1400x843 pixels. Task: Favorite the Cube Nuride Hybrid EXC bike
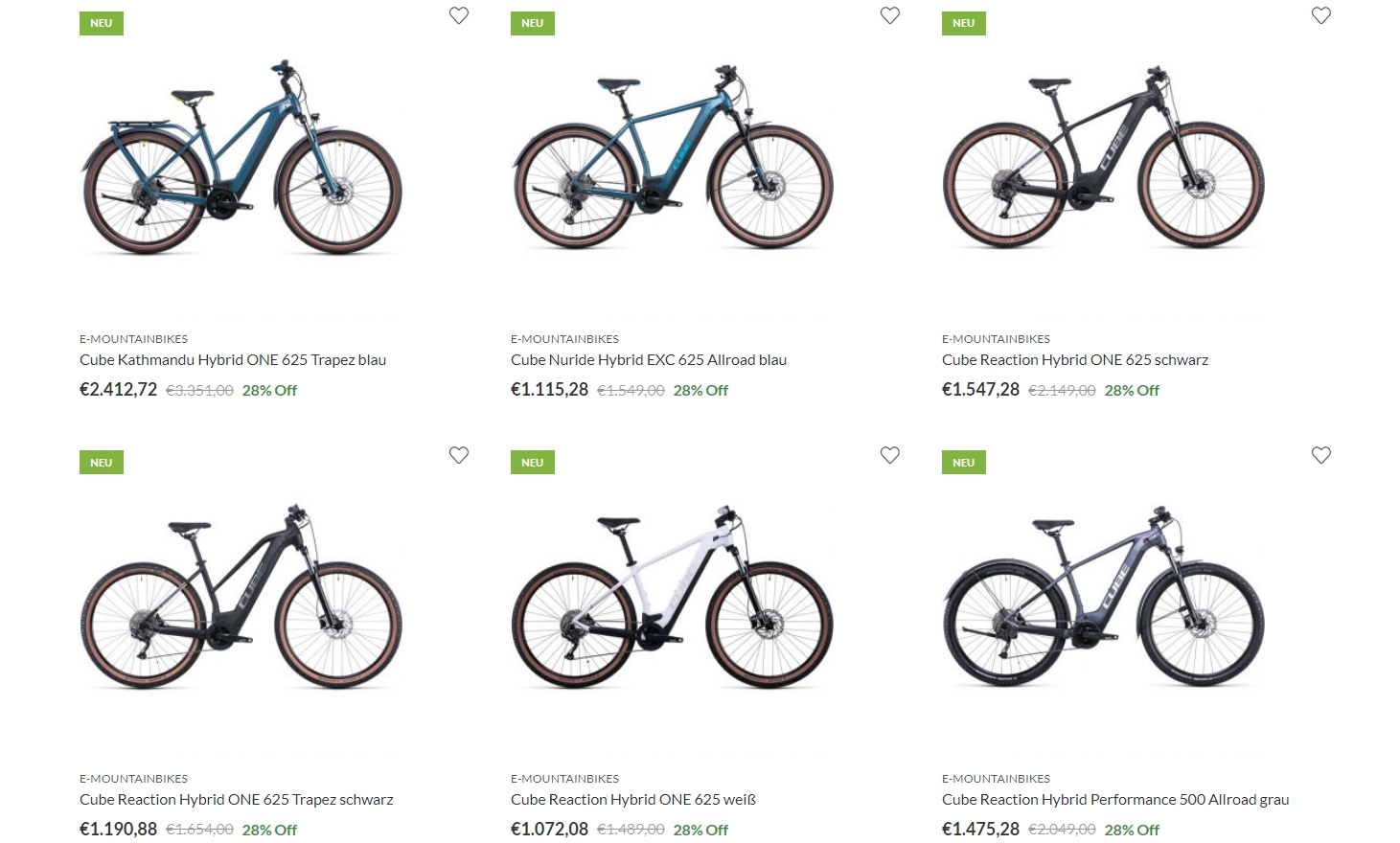point(890,15)
